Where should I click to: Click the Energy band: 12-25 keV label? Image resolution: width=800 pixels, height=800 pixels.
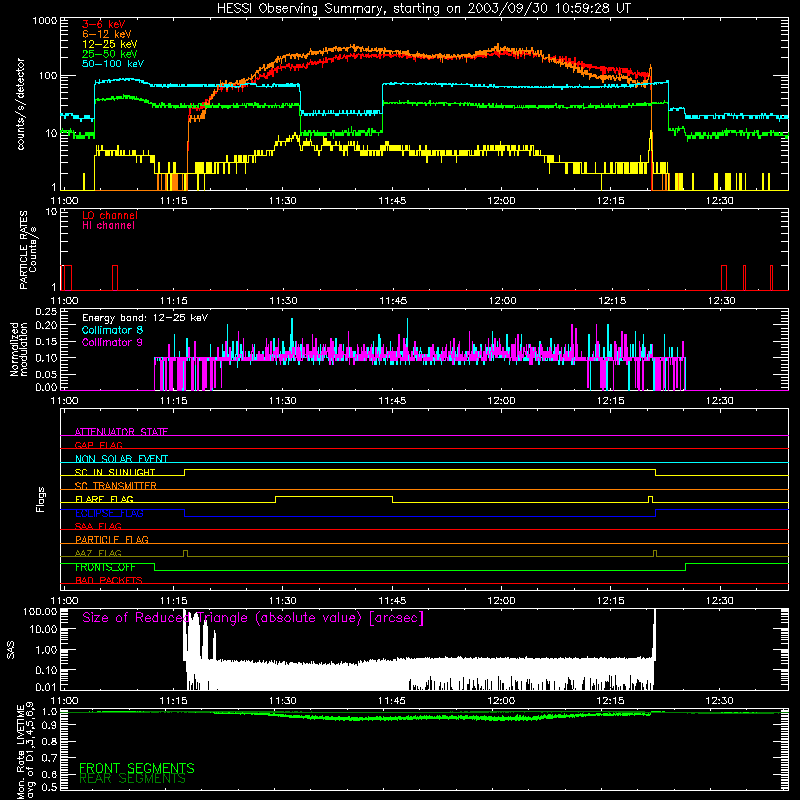(x=145, y=318)
